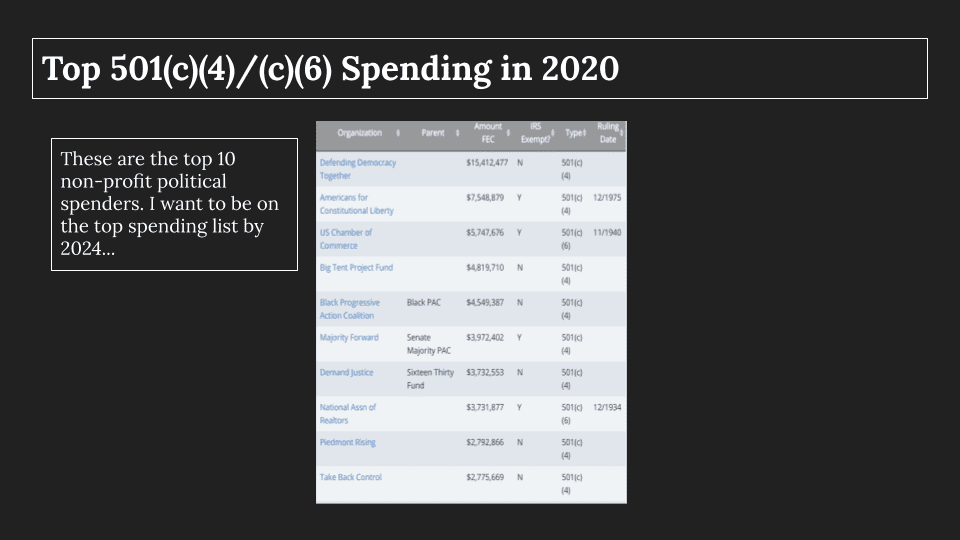
Task: Click the IRS Exempt? column sort arrows
Action: pyautogui.click(x=551, y=133)
